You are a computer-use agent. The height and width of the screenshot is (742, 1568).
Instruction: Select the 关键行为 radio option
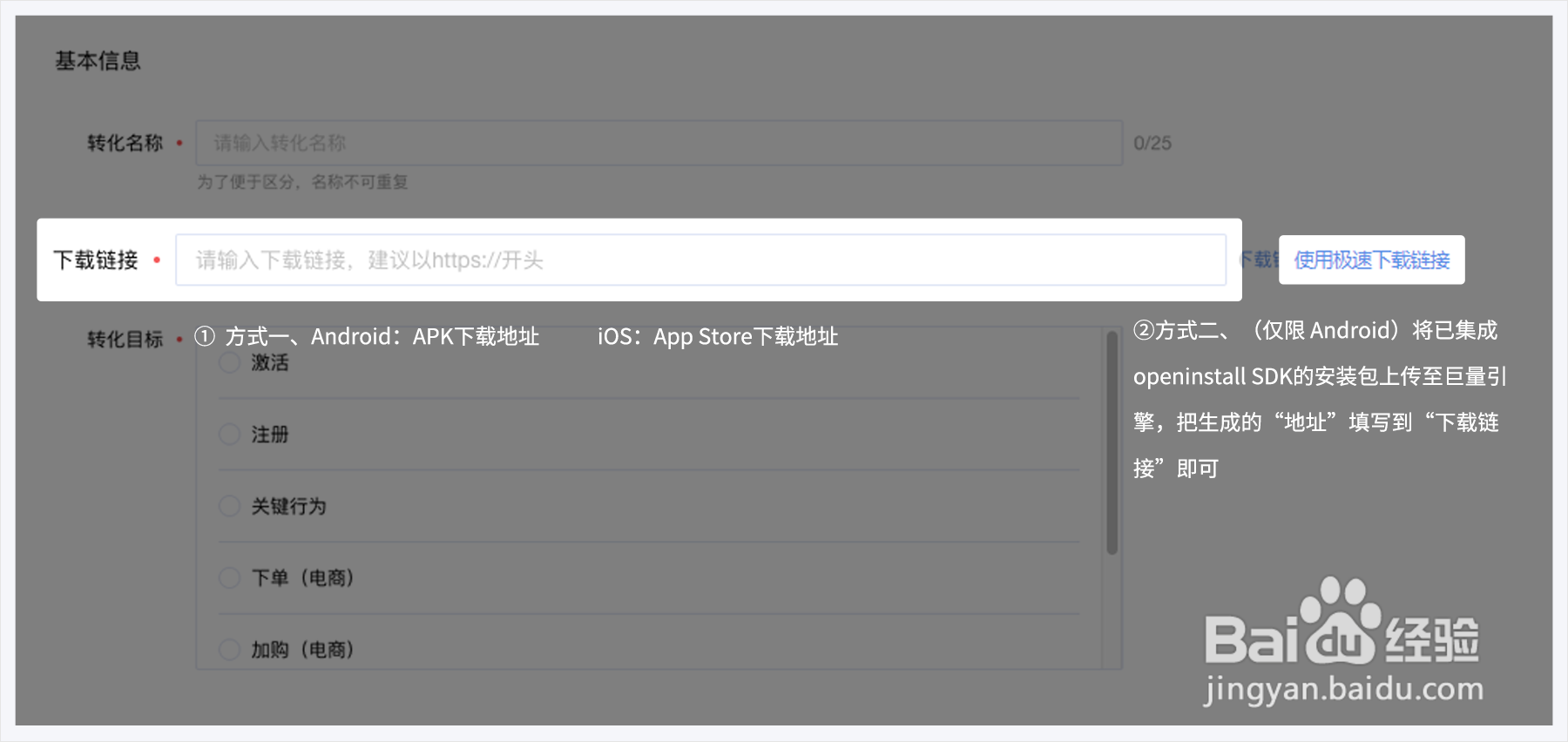(230, 506)
